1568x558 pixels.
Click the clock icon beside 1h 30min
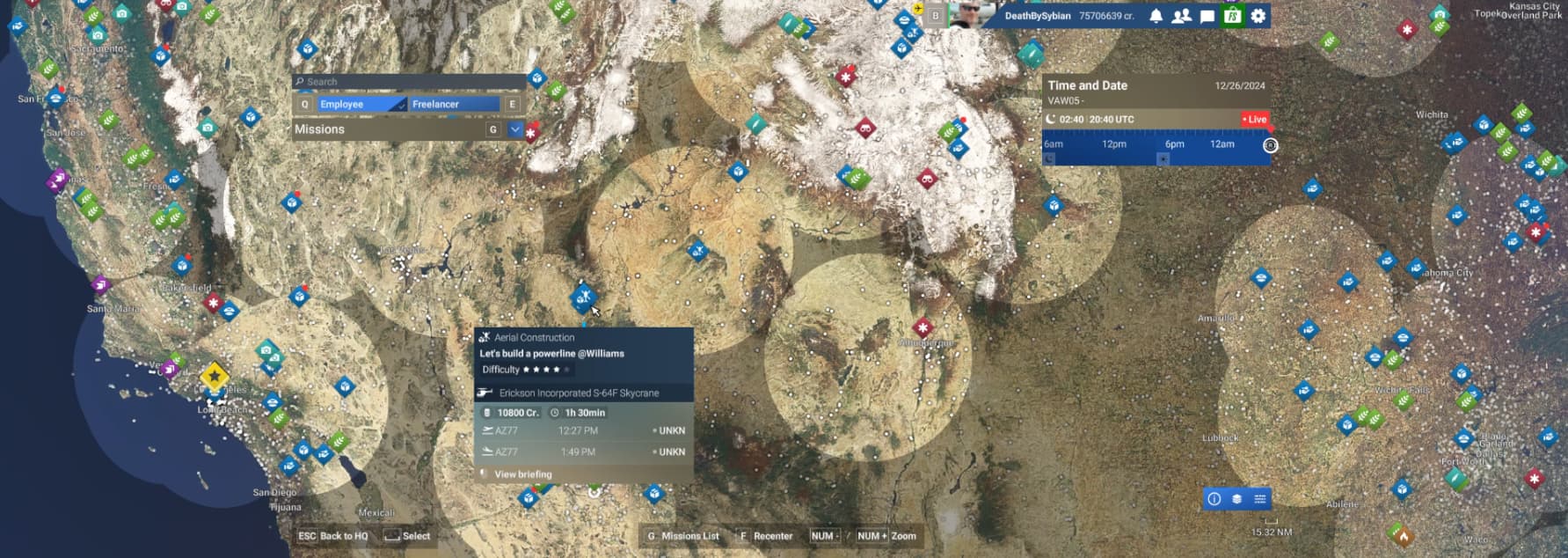[x=555, y=412]
